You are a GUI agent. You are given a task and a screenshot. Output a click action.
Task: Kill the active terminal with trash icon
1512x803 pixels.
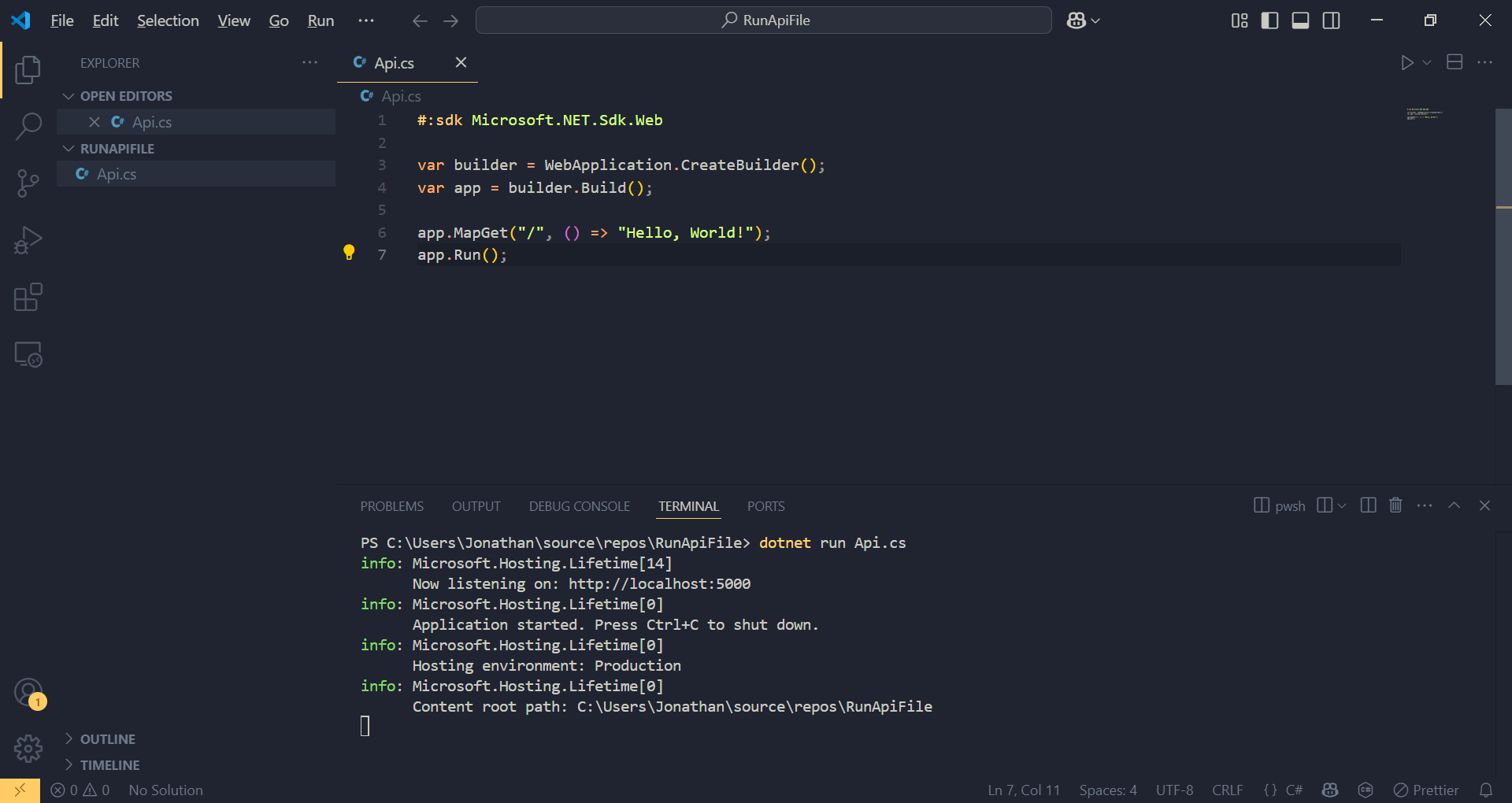1395,505
